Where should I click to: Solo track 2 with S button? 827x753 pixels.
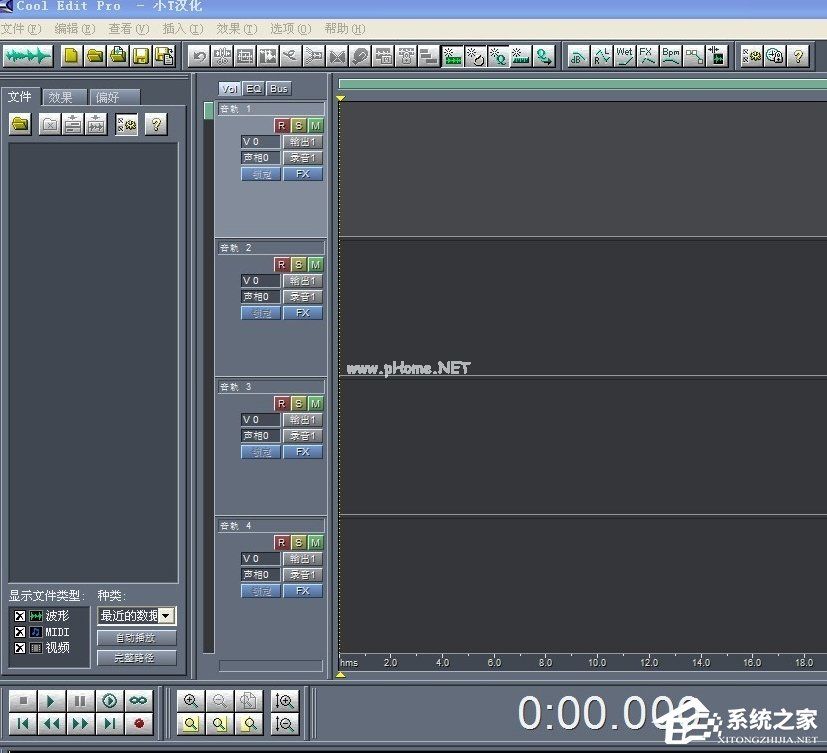point(298,265)
